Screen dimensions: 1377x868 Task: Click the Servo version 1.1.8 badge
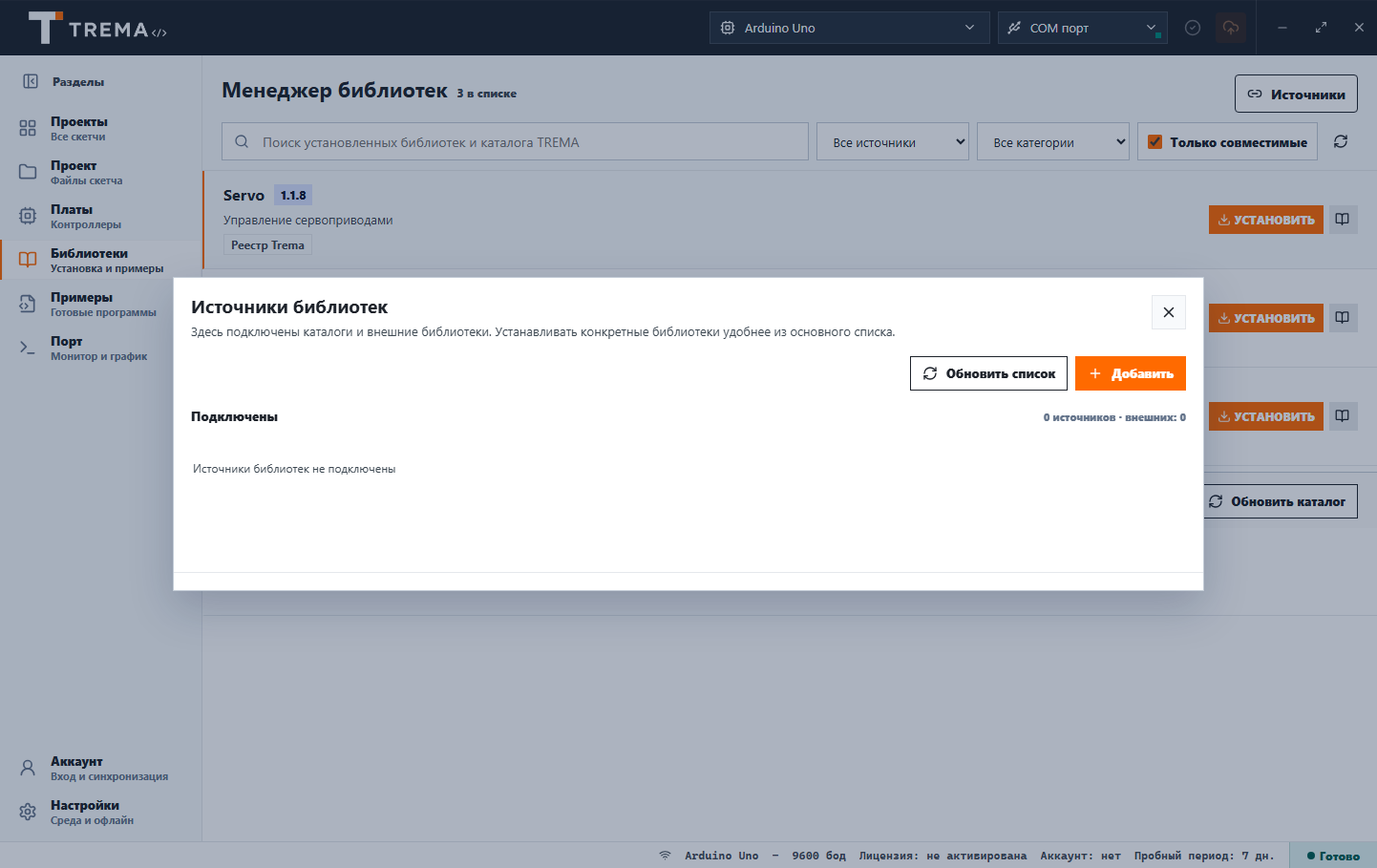pos(293,195)
